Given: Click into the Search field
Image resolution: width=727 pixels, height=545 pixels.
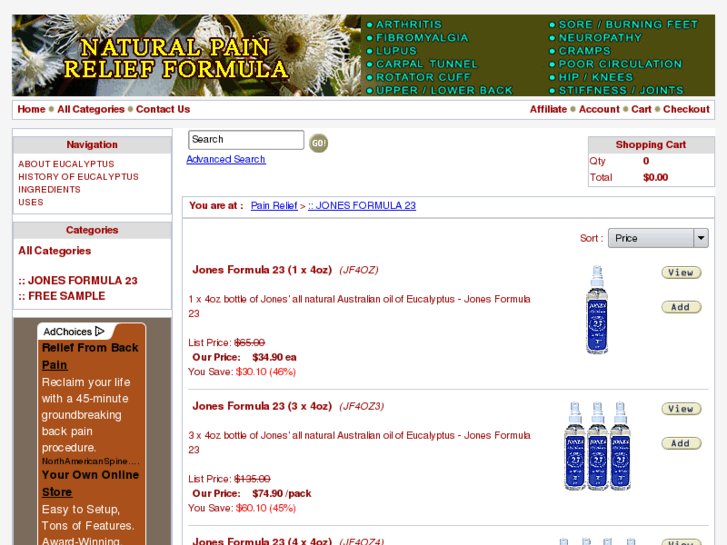Looking at the screenshot, I should click(246, 140).
